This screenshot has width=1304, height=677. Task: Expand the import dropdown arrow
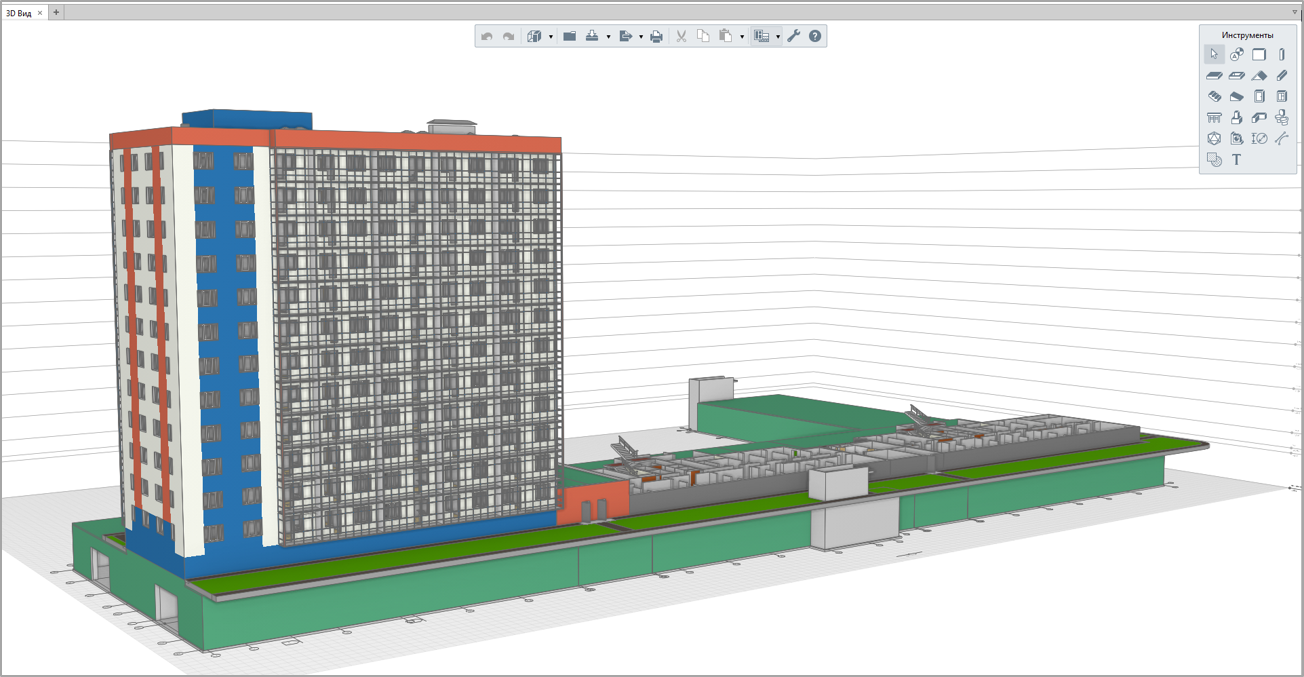pyautogui.click(x=608, y=37)
